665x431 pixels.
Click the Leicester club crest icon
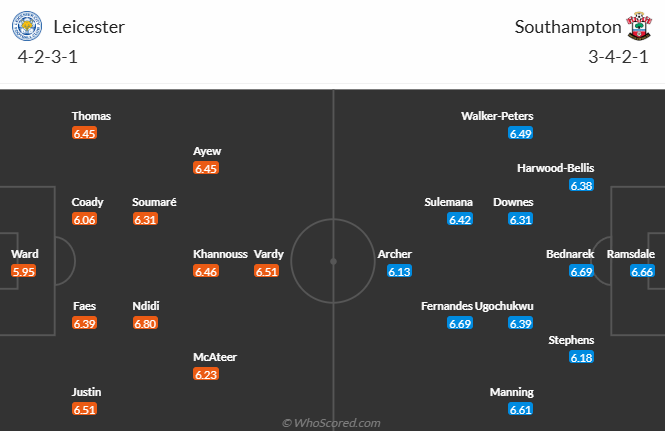(27, 26)
